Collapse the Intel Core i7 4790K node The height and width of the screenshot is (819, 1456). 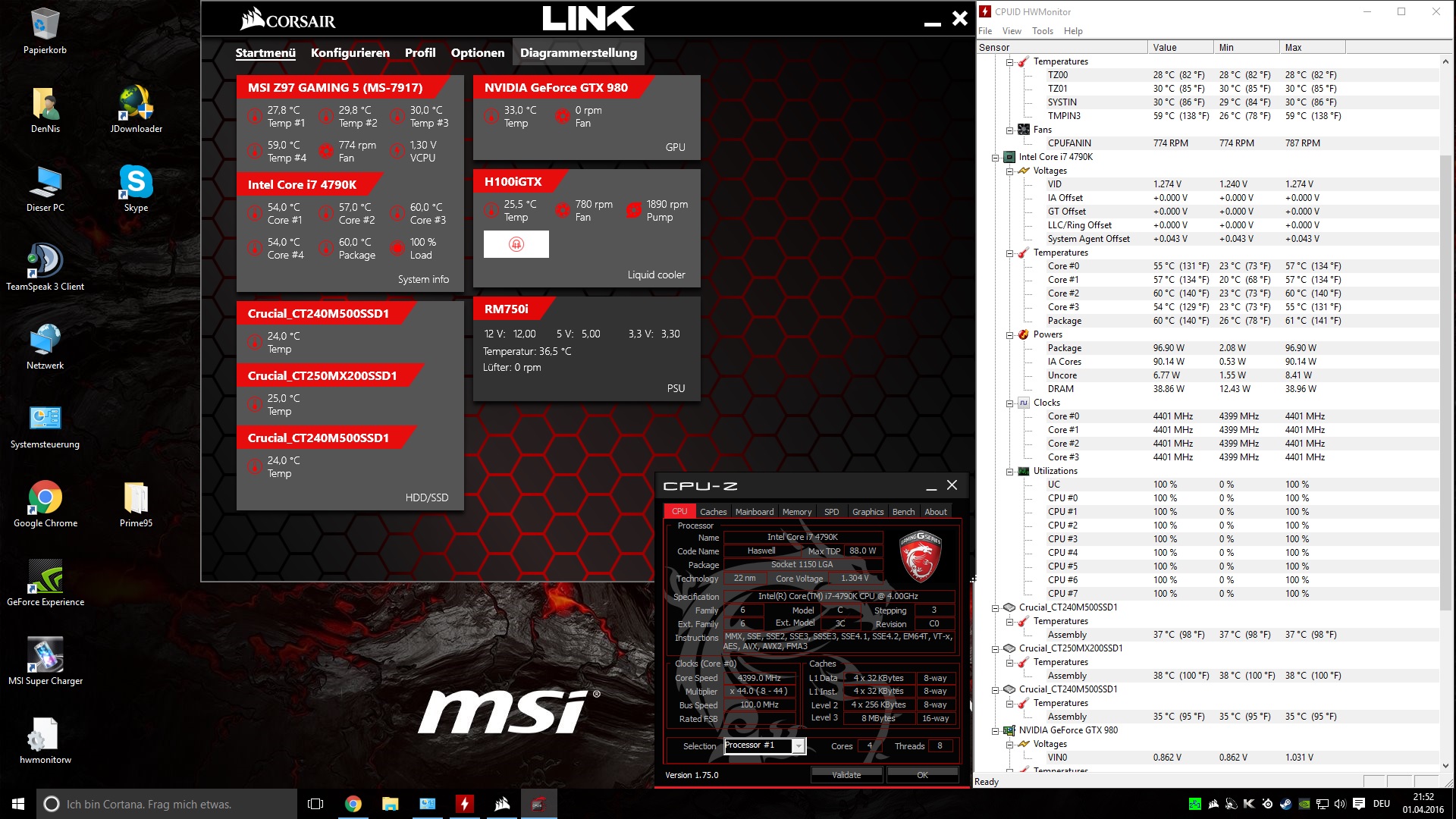point(995,158)
